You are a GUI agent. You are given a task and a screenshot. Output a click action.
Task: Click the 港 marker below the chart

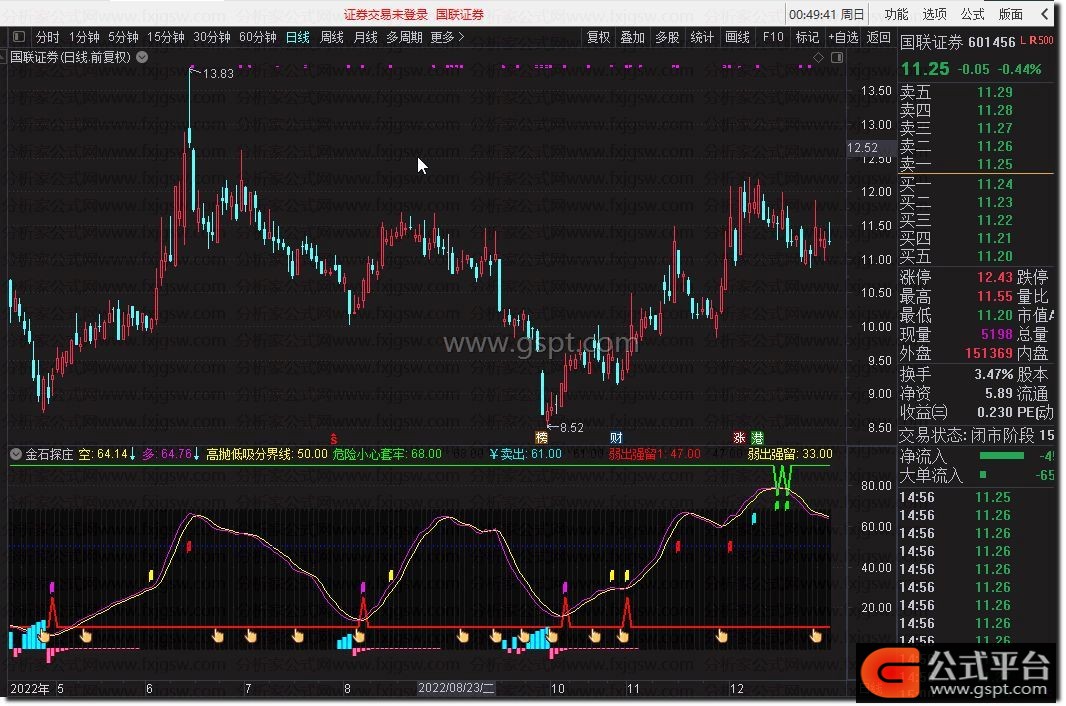click(x=757, y=437)
